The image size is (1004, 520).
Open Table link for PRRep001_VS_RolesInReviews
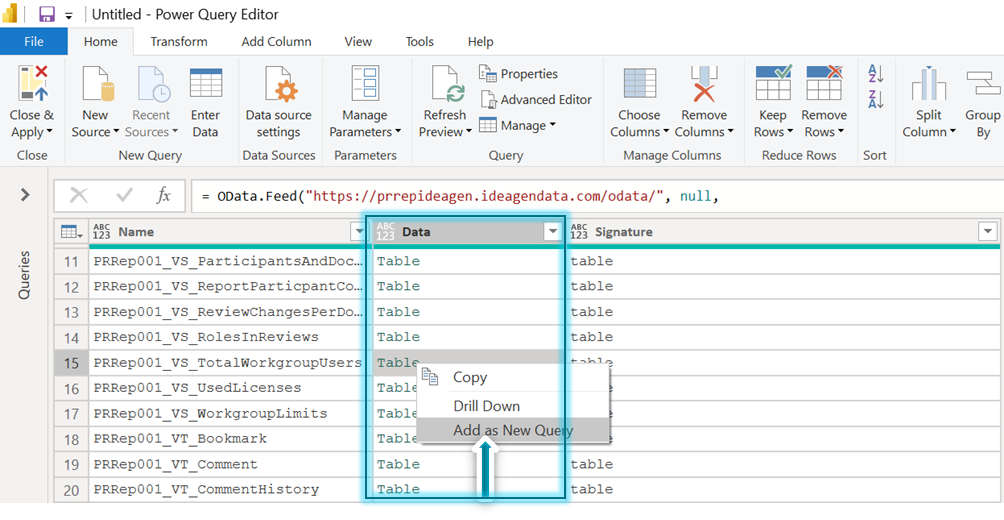click(398, 337)
